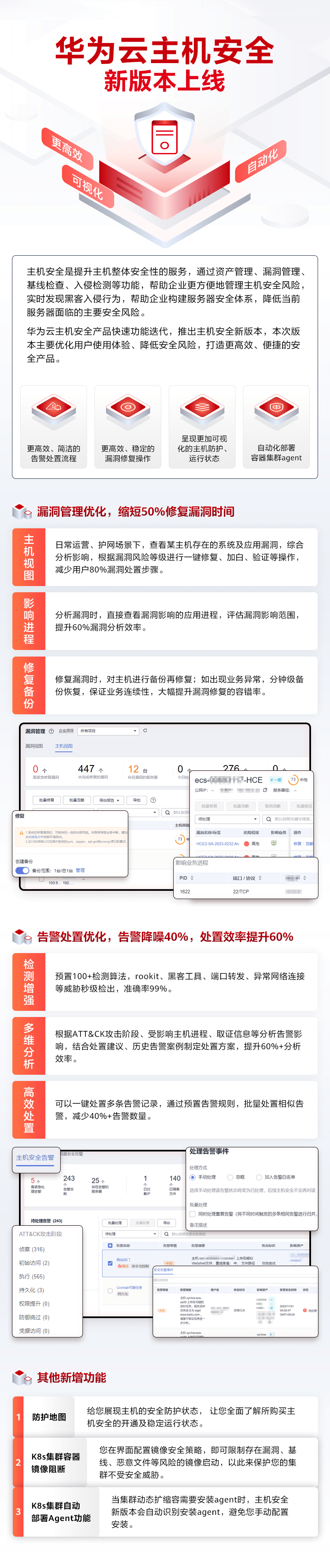Screen dimensions: 330x1568
Task: Tick the checkbox for 网站后门 alert row
Action: (x=110, y=1263)
